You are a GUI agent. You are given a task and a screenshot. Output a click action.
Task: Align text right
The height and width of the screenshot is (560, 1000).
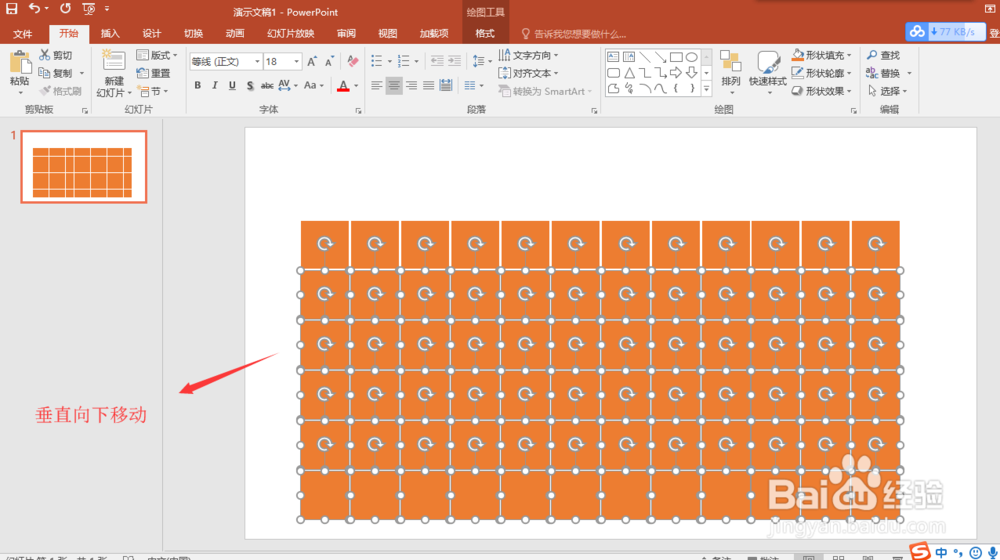[411, 85]
